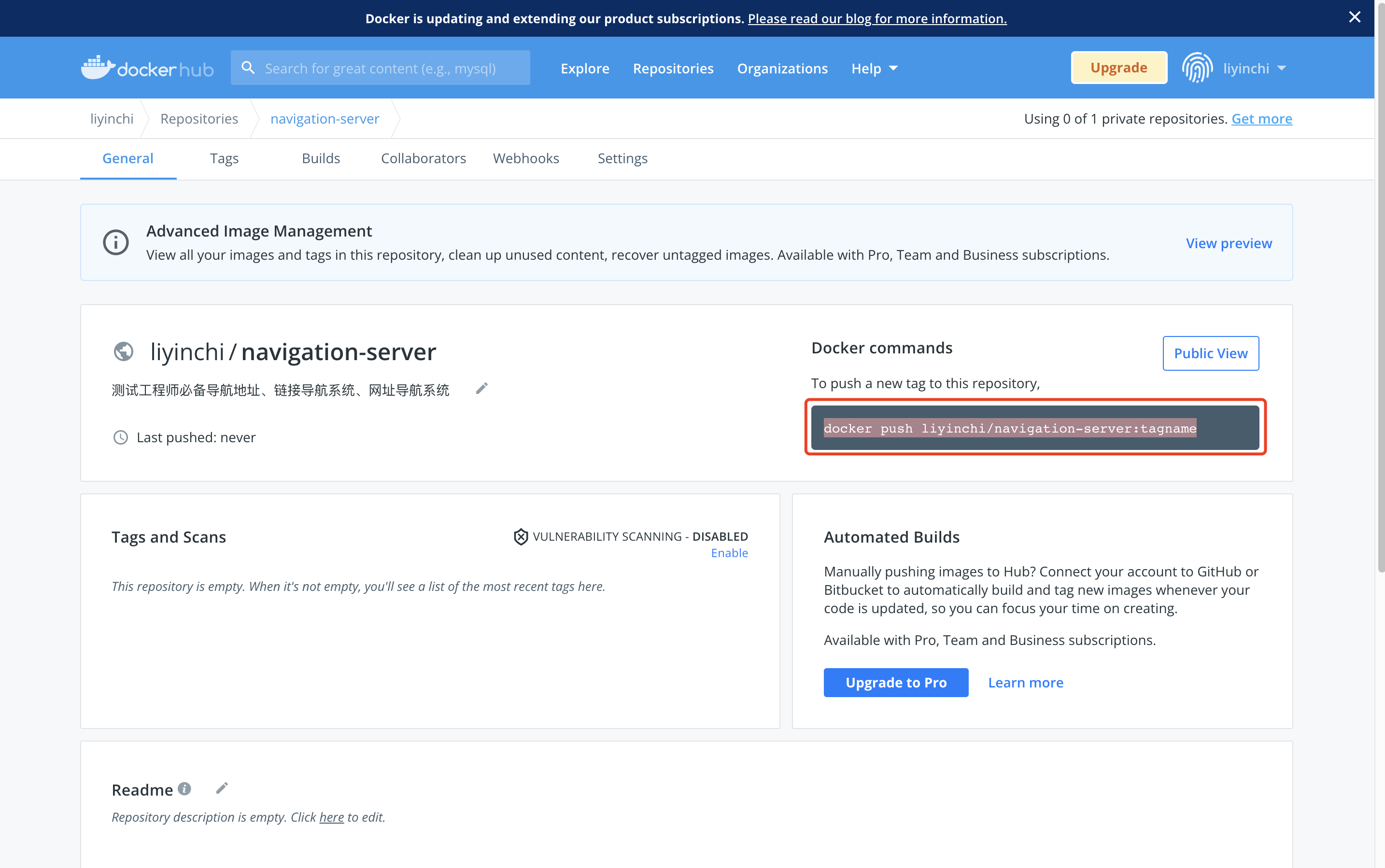Click the pencil icon beside repository description
This screenshot has width=1385, height=868.
point(482,389)
